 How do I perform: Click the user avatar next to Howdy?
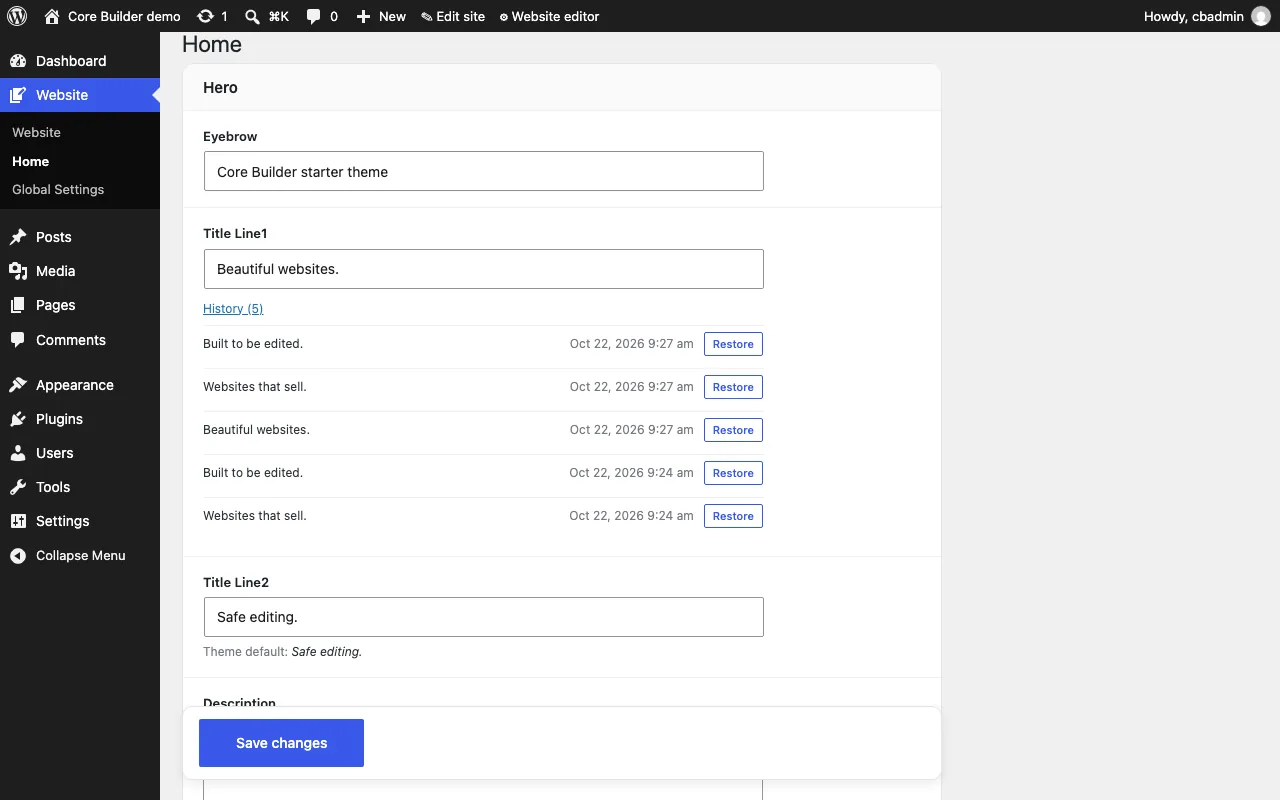coord(1261,16)
